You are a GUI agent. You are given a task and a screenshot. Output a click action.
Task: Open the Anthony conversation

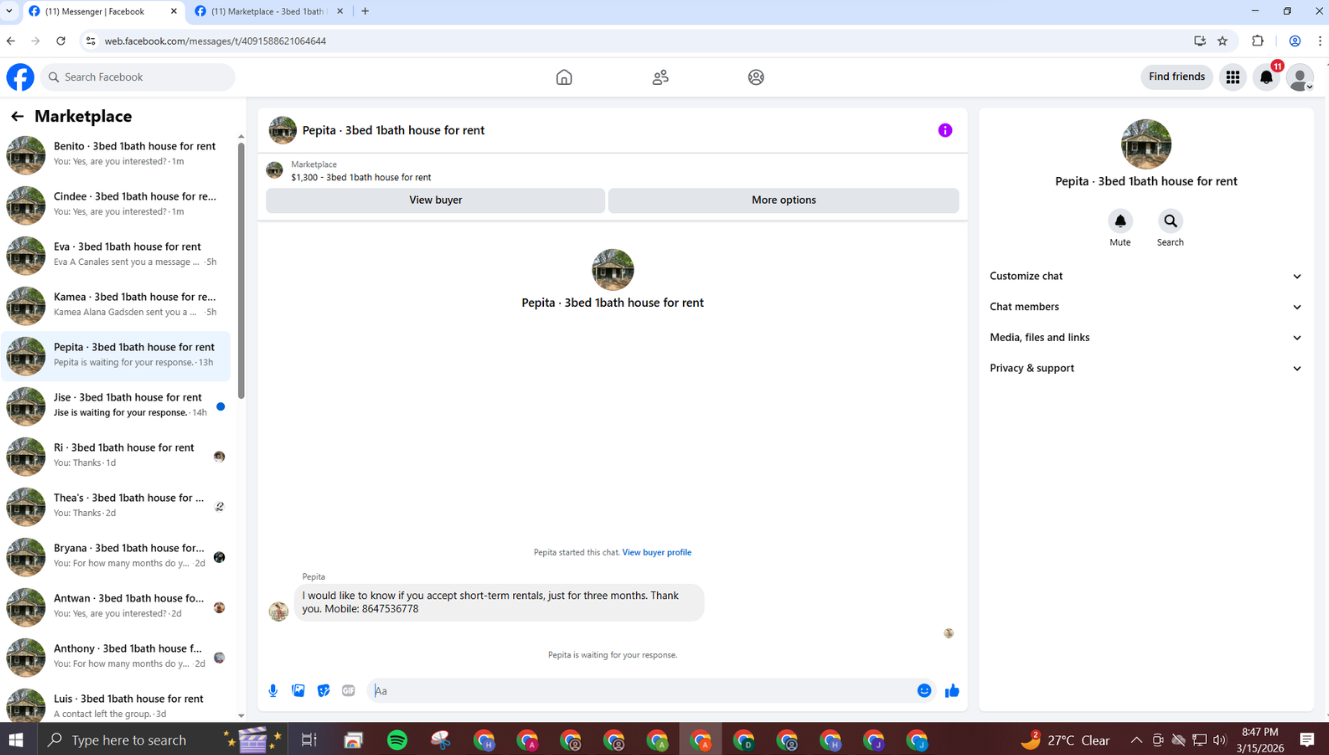(x=116, y=656)
